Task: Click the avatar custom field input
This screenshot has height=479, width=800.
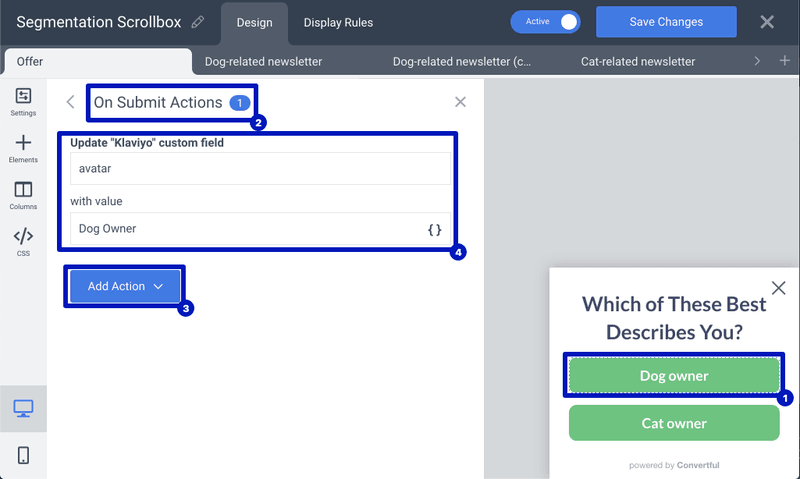Action: [260, 168]
